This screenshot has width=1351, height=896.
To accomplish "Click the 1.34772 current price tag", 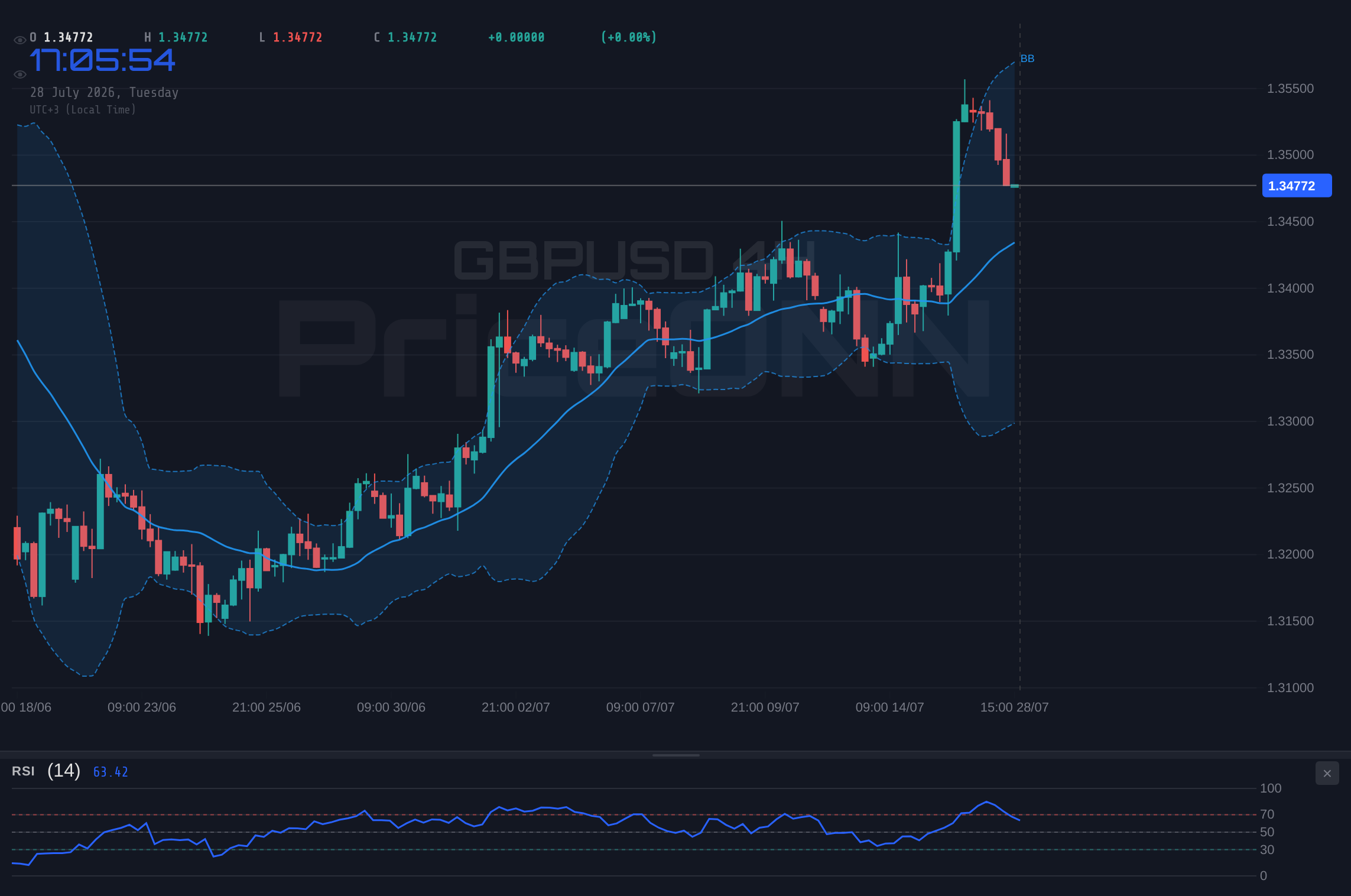I will click(1297, 186).
